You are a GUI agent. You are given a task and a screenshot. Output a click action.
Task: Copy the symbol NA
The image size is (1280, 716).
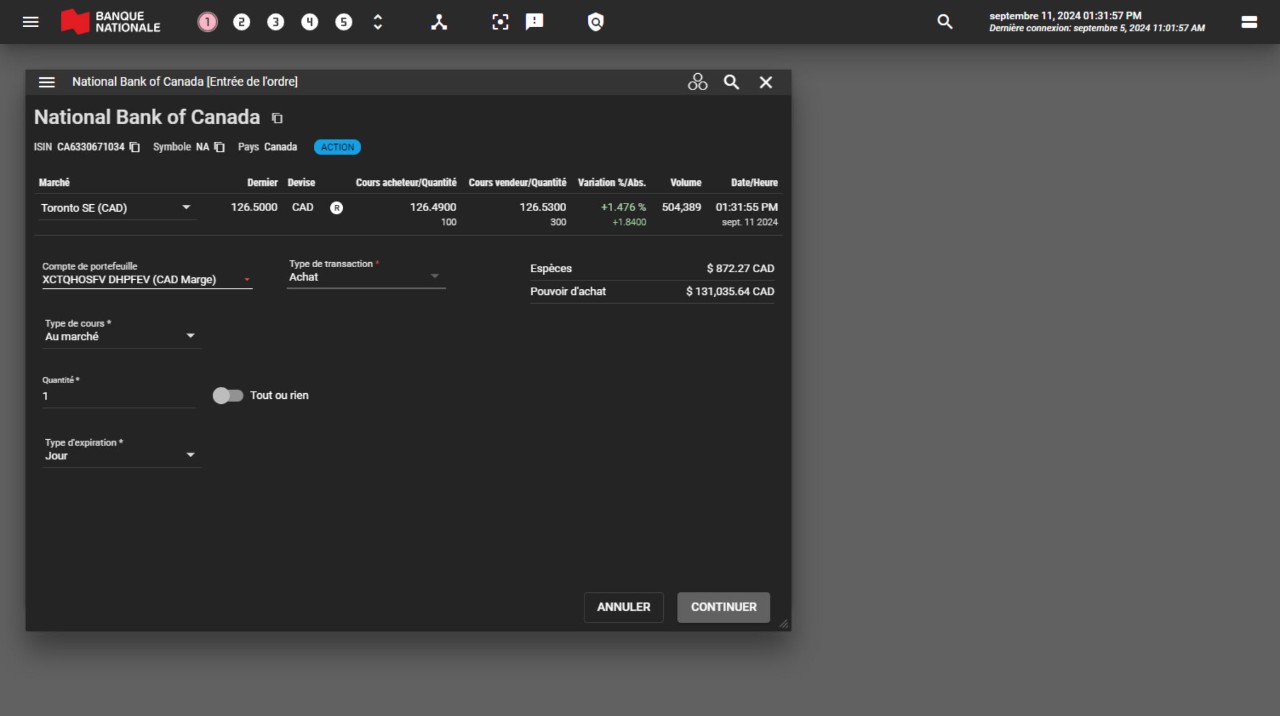coord(219,147)
